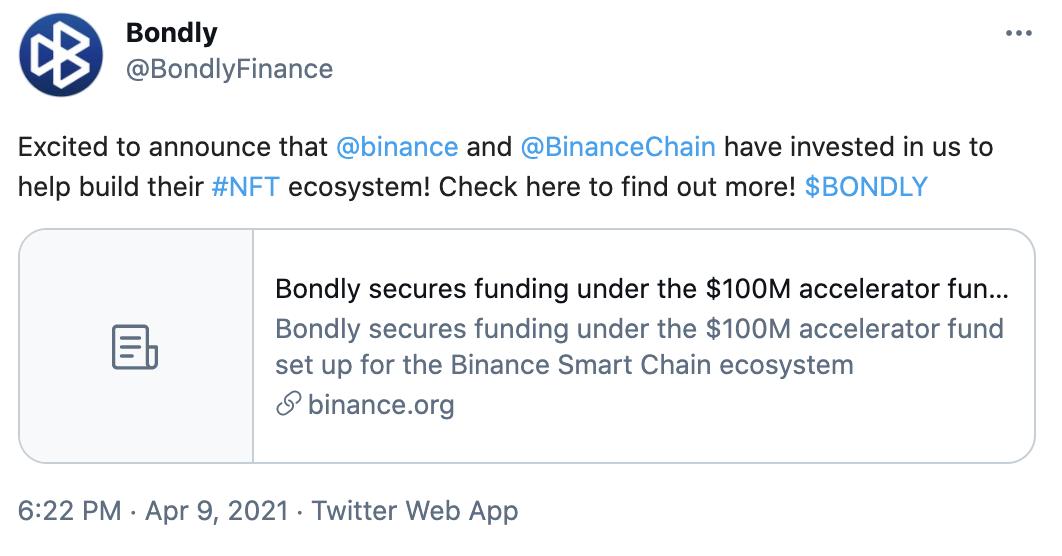
Task: Open the binance.org domain link
Action: click(381, 404)
